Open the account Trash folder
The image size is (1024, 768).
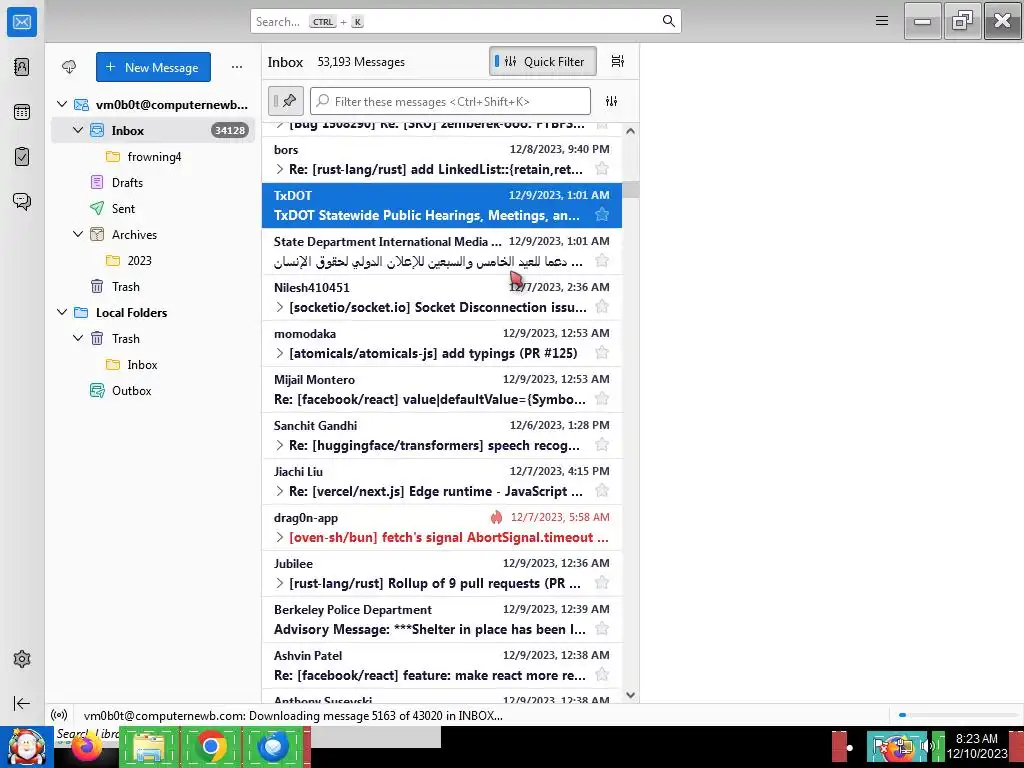(x=153, y=287)
